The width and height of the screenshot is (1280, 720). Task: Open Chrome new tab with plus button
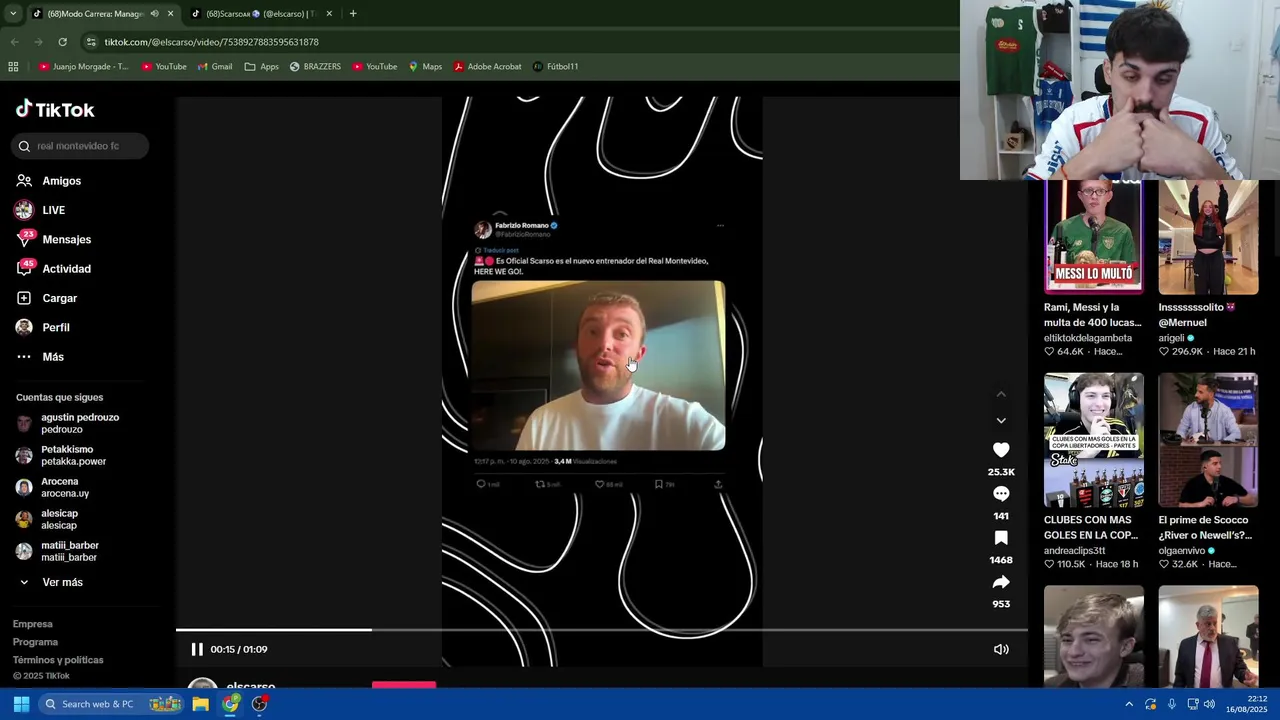(353, 14)
